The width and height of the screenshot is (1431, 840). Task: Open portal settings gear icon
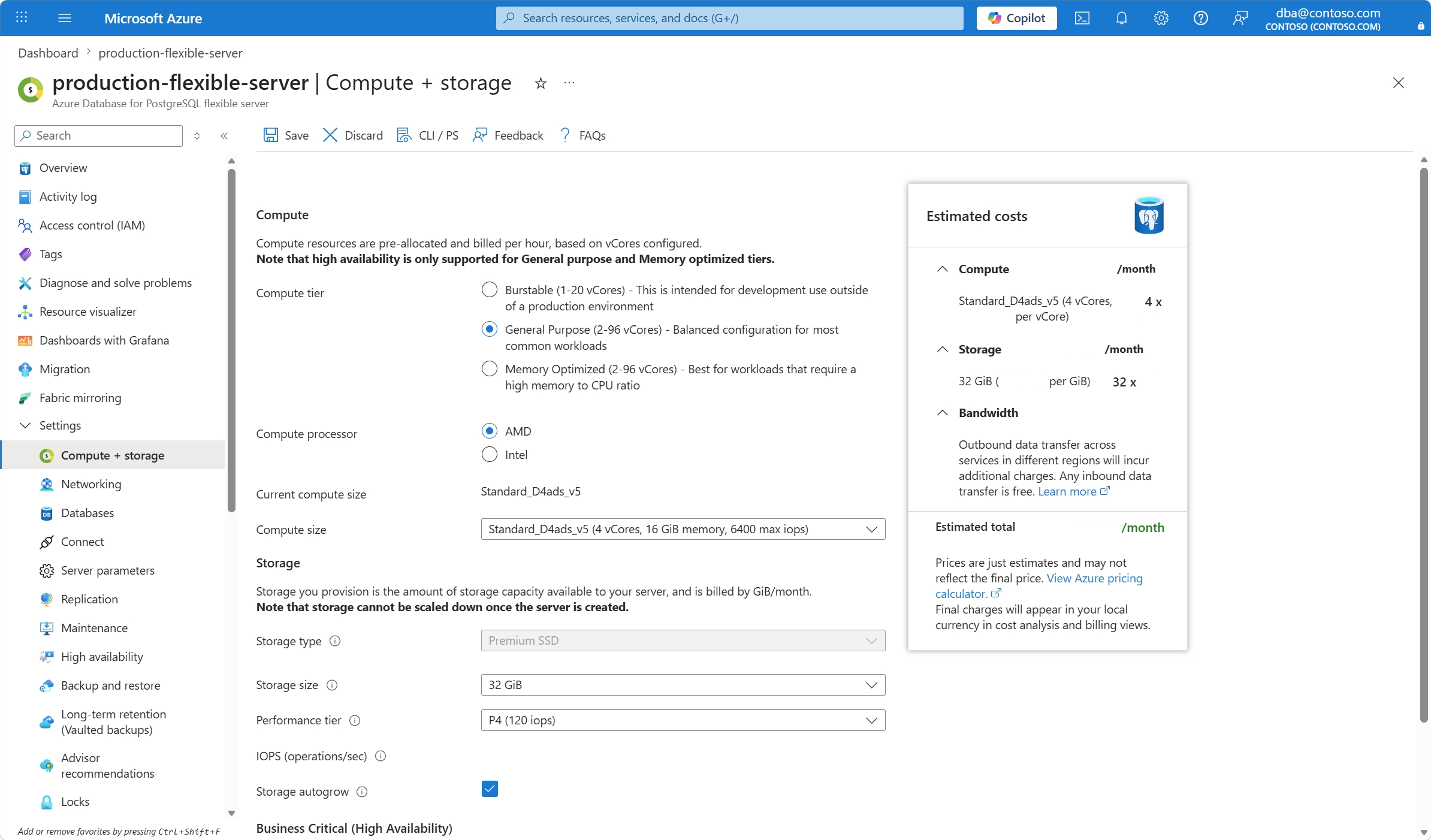1161,18
